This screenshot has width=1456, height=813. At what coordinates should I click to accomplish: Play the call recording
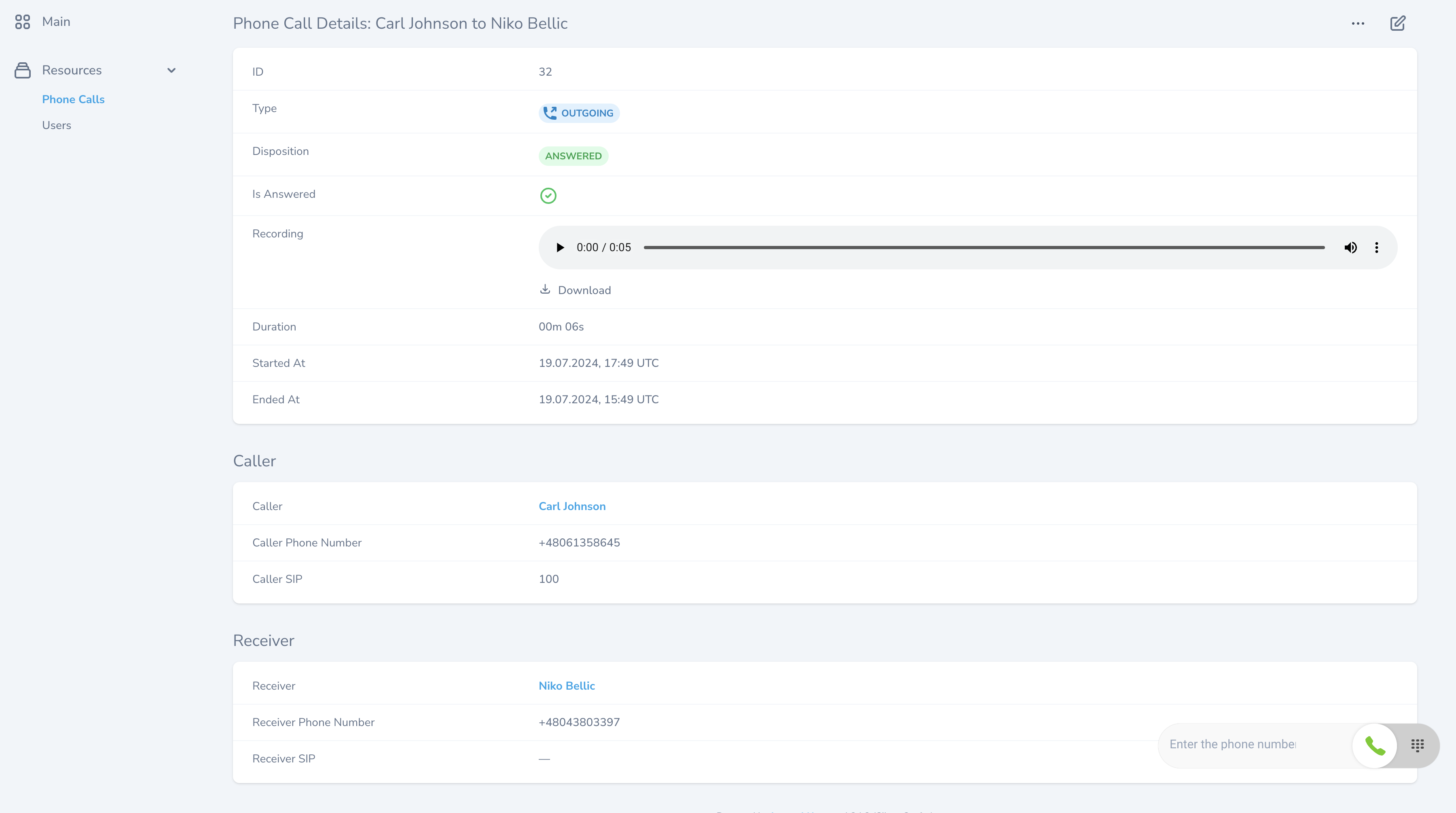point(560,248)
